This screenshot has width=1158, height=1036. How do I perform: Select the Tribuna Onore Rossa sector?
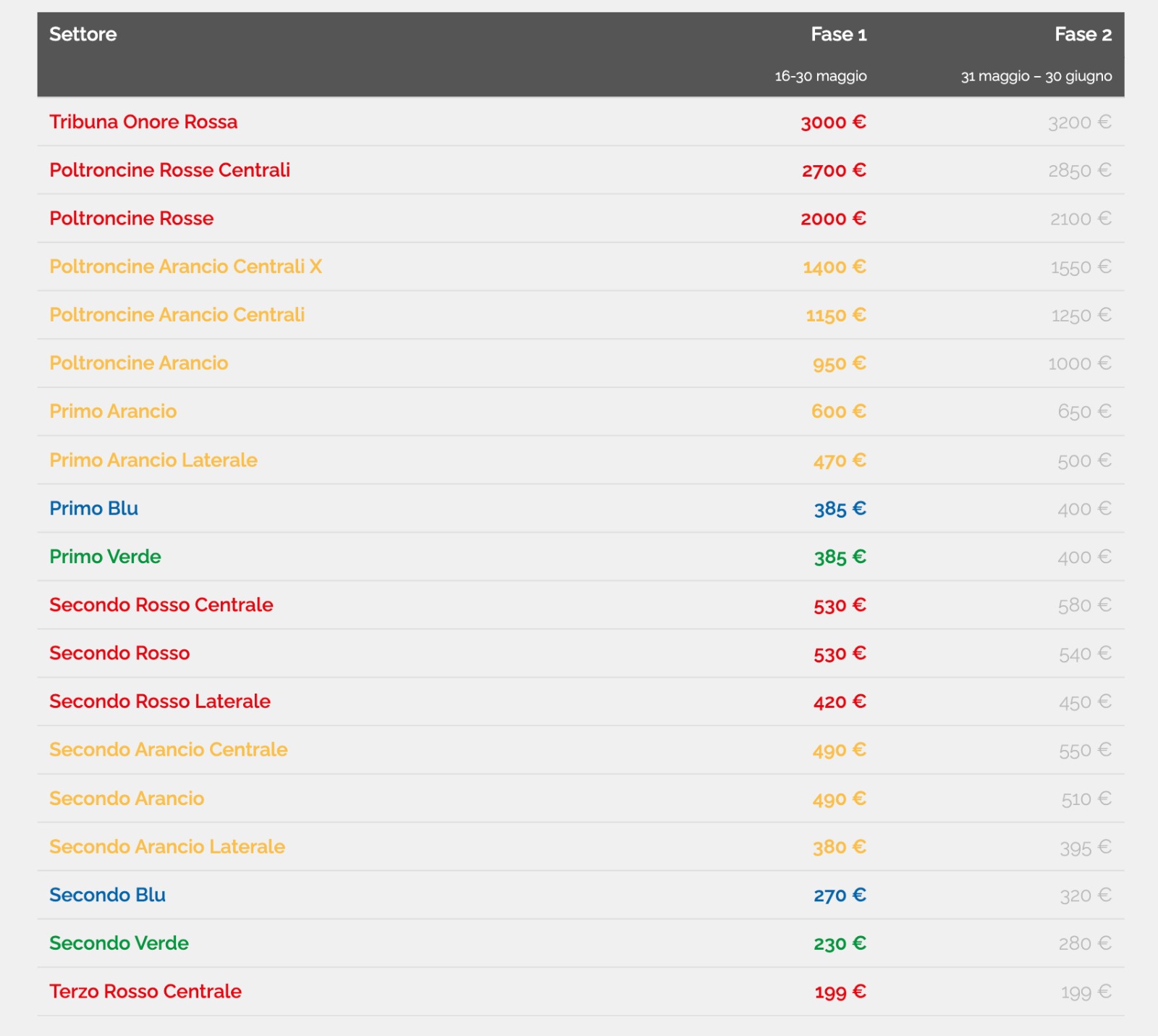tap(143, 122)
